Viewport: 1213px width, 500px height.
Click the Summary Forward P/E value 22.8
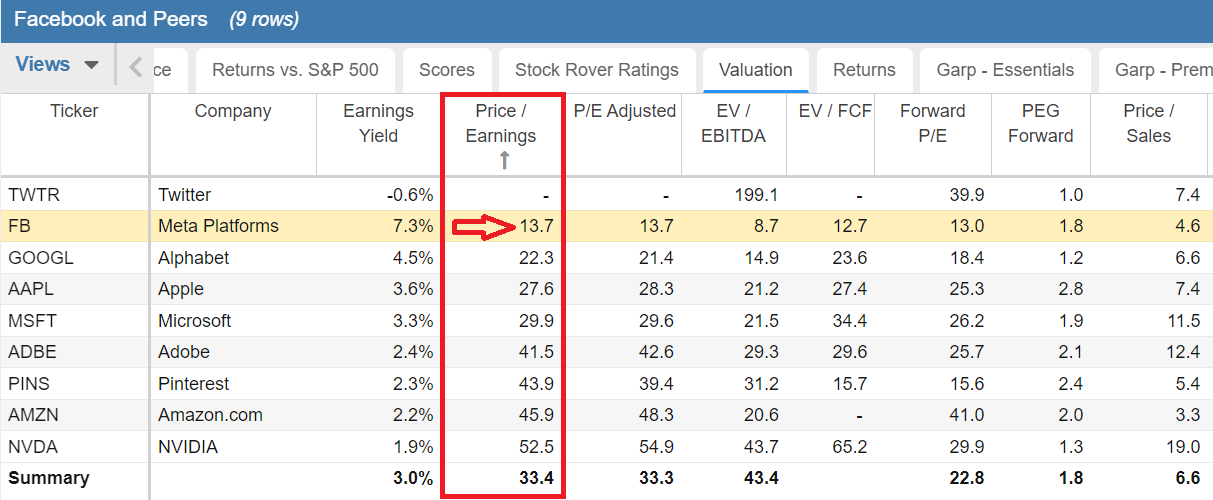click(967, 478)
